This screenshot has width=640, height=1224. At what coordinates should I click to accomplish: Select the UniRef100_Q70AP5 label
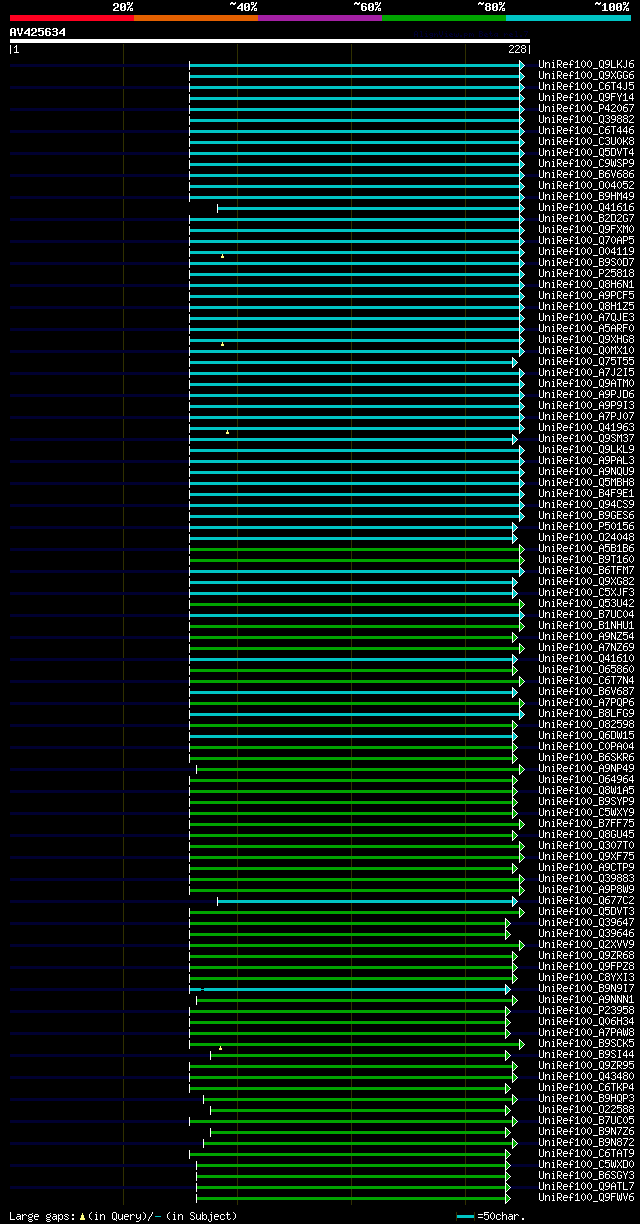(586, 240)
